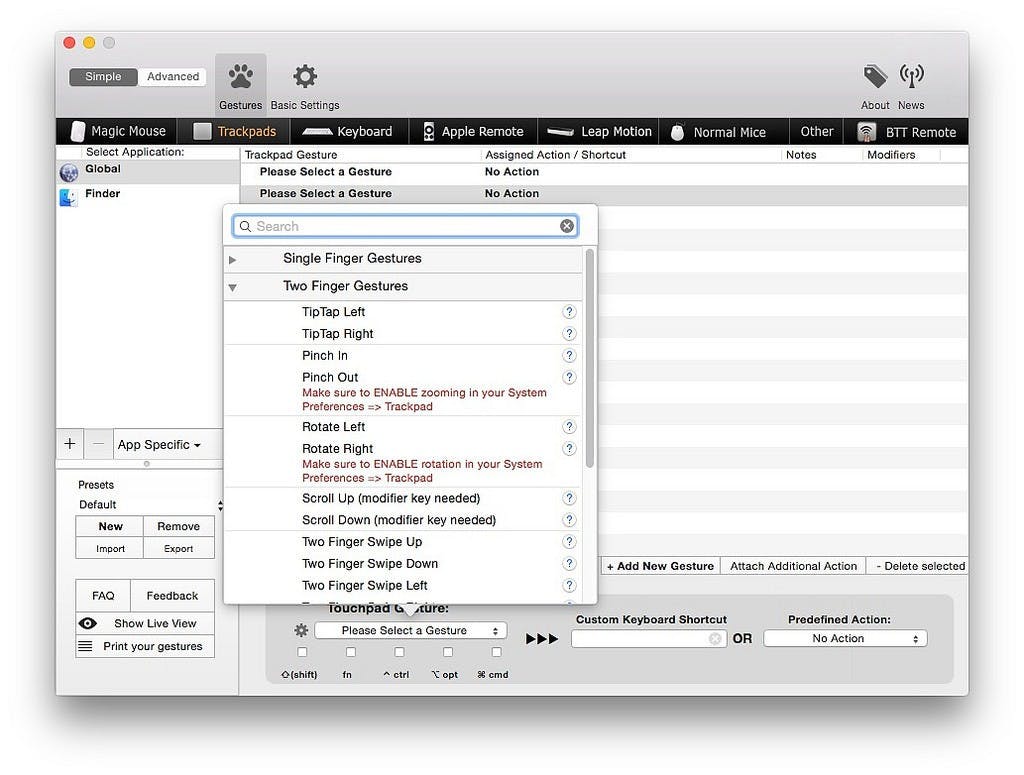
Task: Add an application with plus button
Action: pyautogui.click(x=70, y=444)
